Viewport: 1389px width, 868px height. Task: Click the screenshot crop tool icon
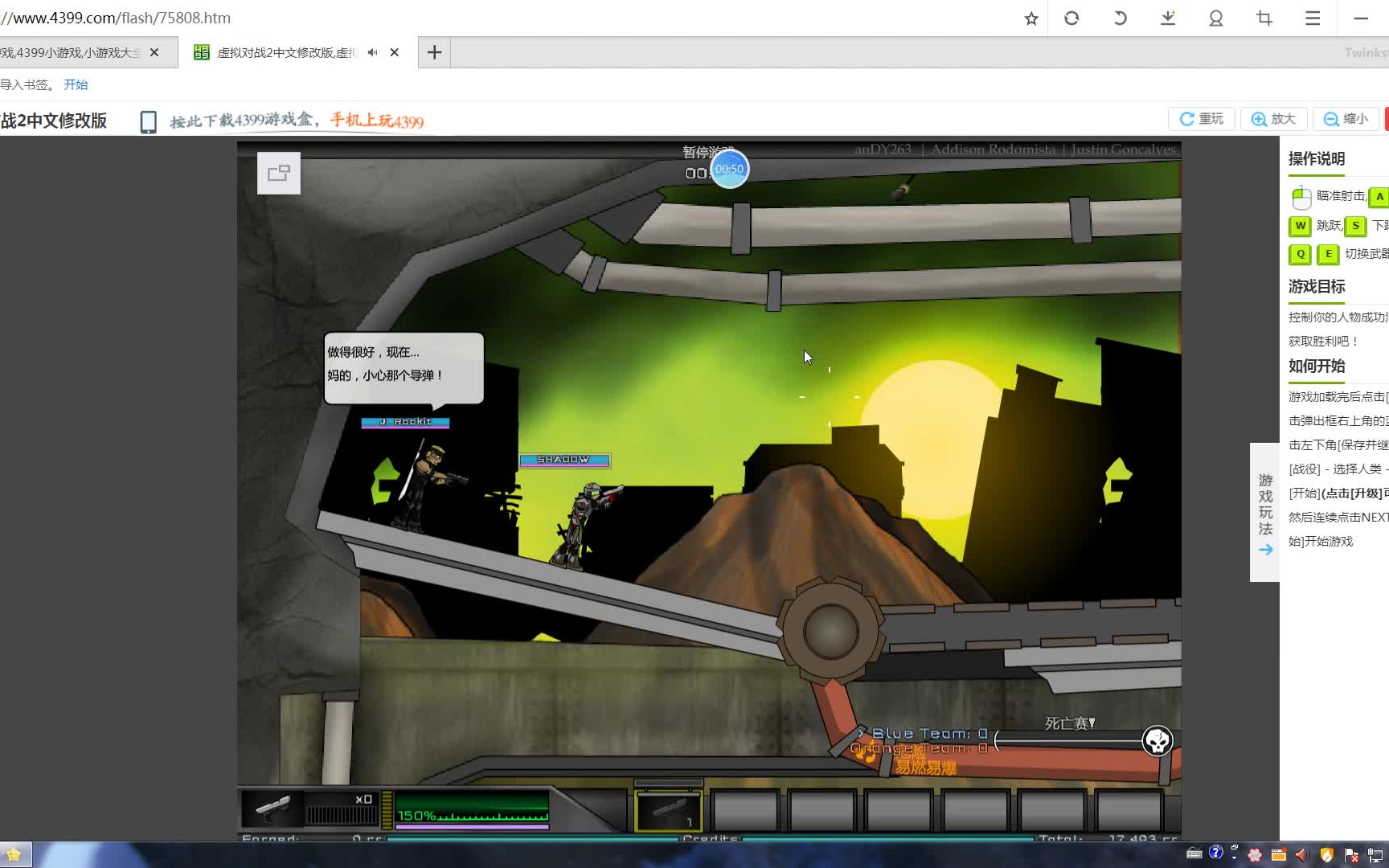[x=1264, y=18]
